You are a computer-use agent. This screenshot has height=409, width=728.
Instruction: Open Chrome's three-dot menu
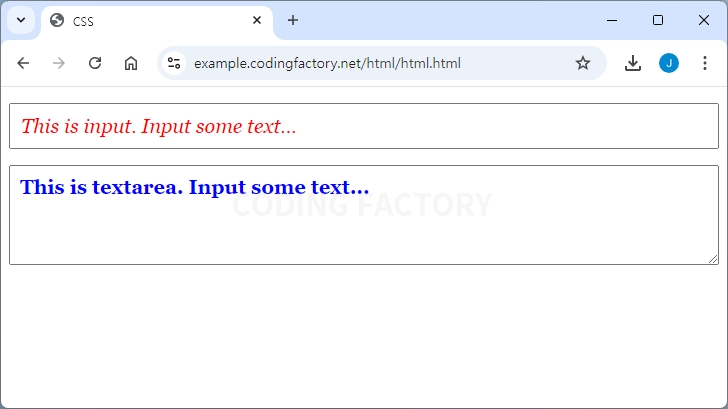(x=704, y=63)
